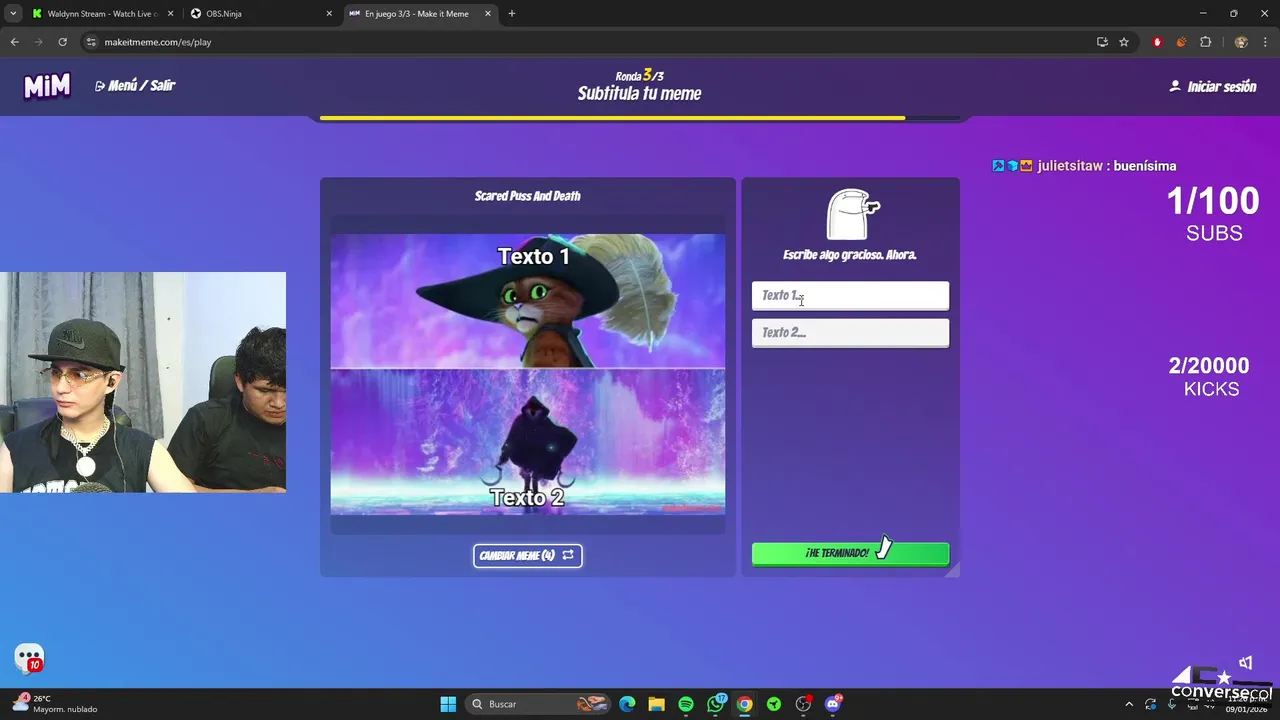Click the MiM logo
This screenshot has height=720, width=1280.
tap(47, 86)
